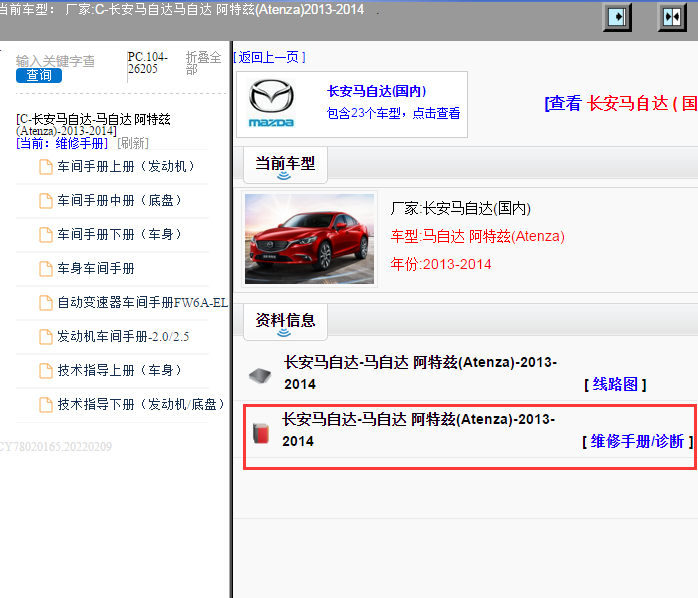The image size is (698, 598).
Task: Open 车身车间手册 document
Action: pos(96,268)
